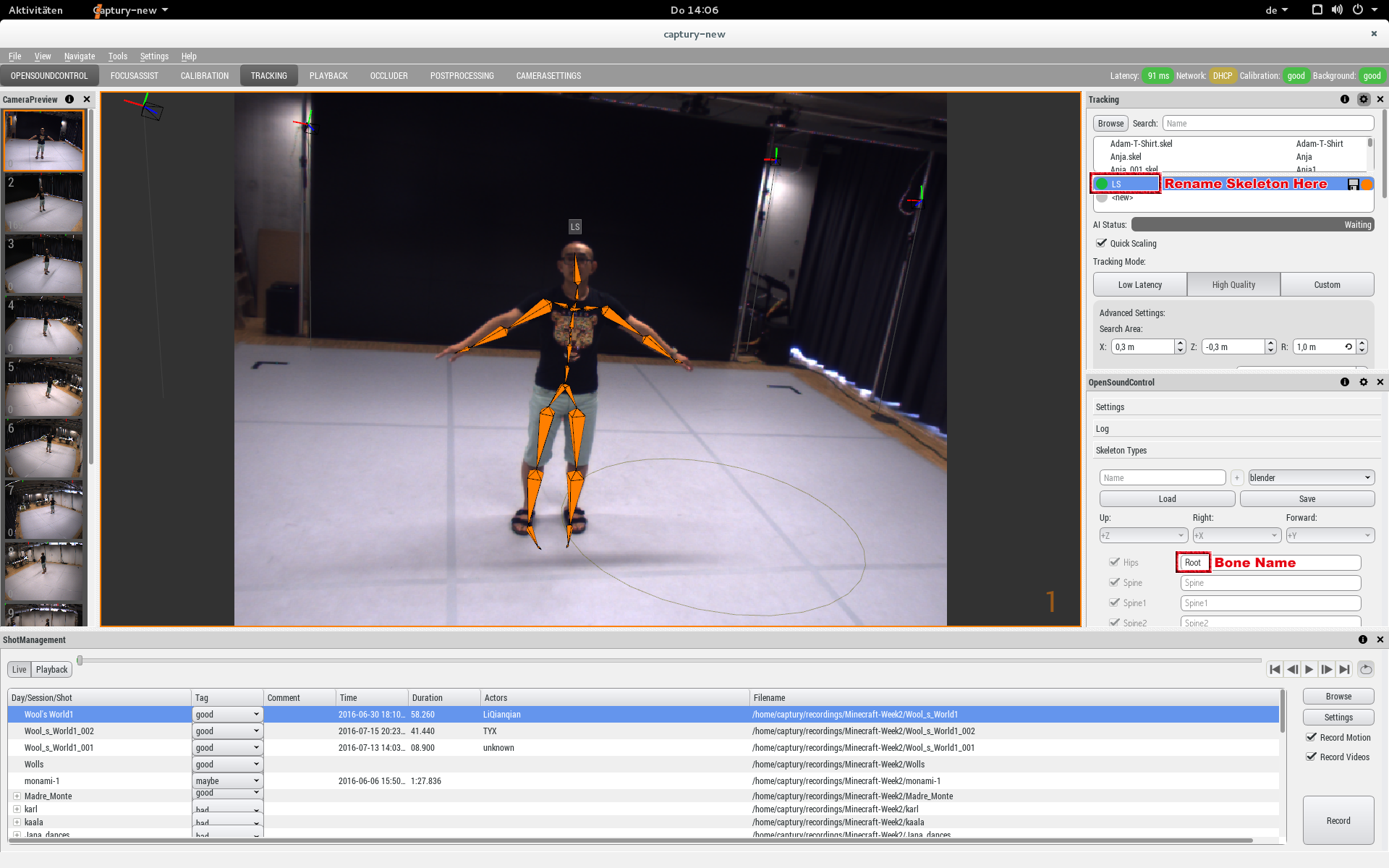Click the large Record button
The image size is (1389, 868).
pyautogui.click(x=1338, y=820)
